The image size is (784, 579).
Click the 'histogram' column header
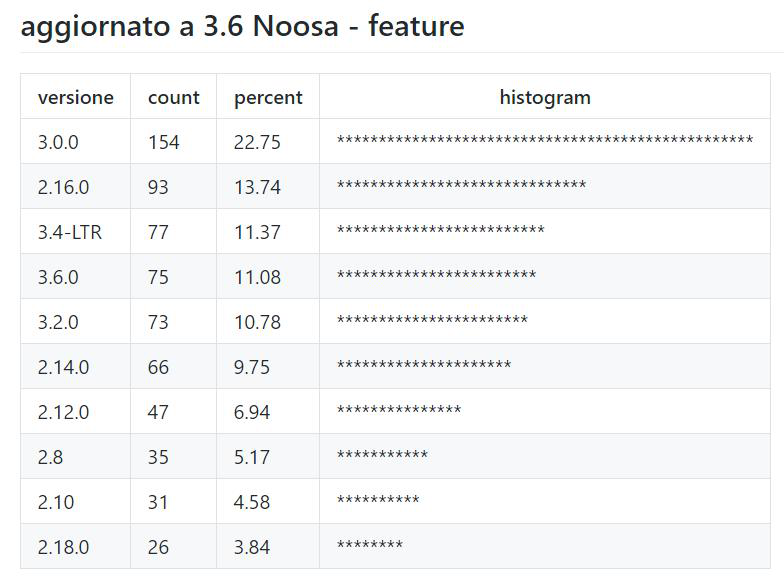pyautogui.click(x=545, y=97)
